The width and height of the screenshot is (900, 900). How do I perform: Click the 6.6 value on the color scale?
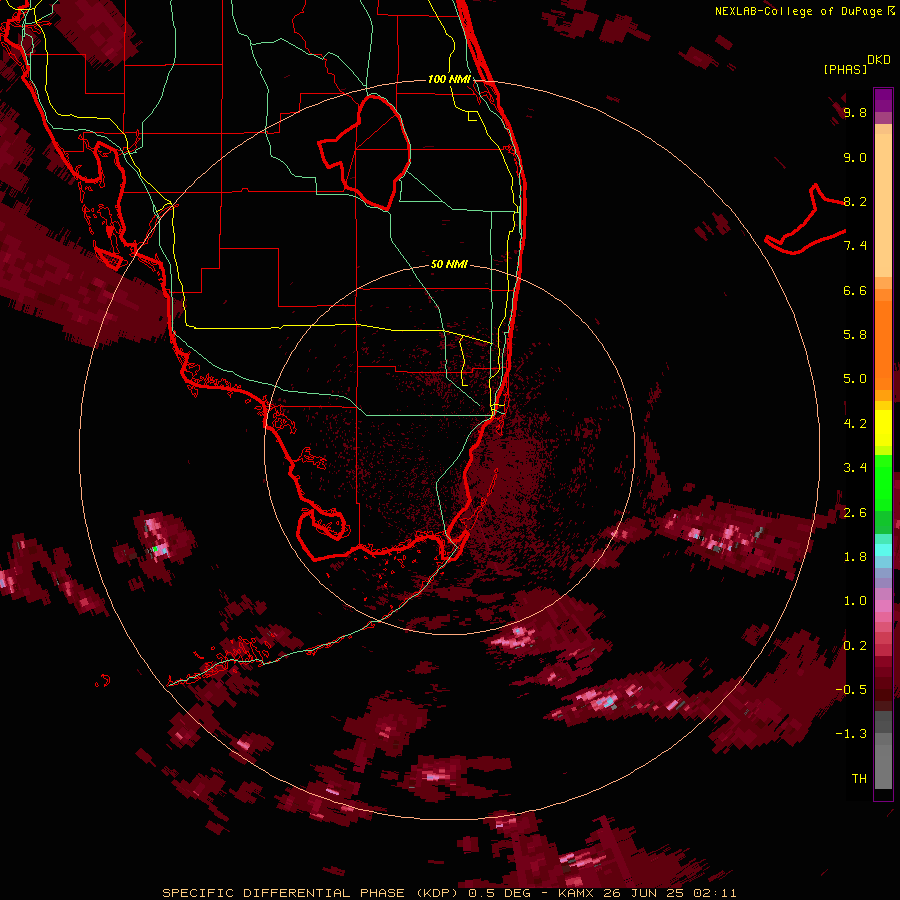pyautogui.click(x=855, y=290)
